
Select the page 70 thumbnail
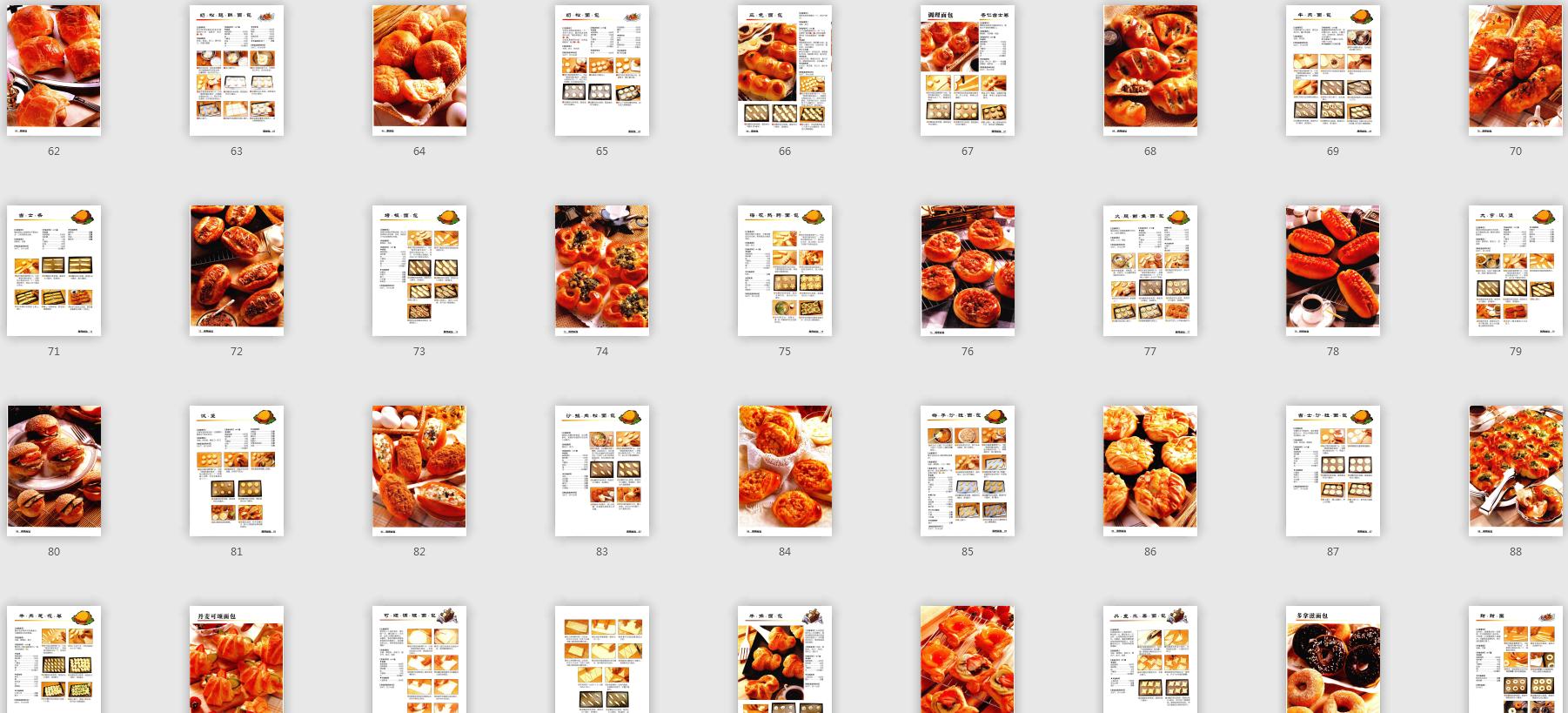(x=1516, y=70)
